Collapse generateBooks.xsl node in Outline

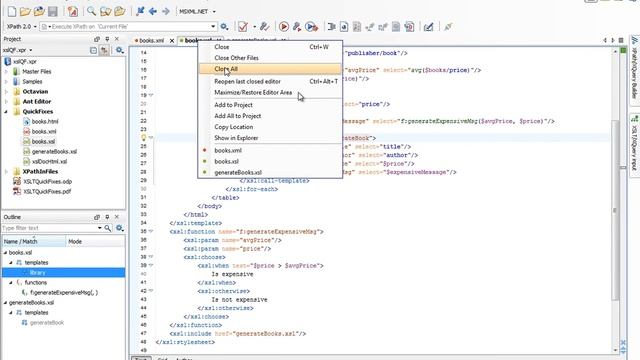(5, 303)
